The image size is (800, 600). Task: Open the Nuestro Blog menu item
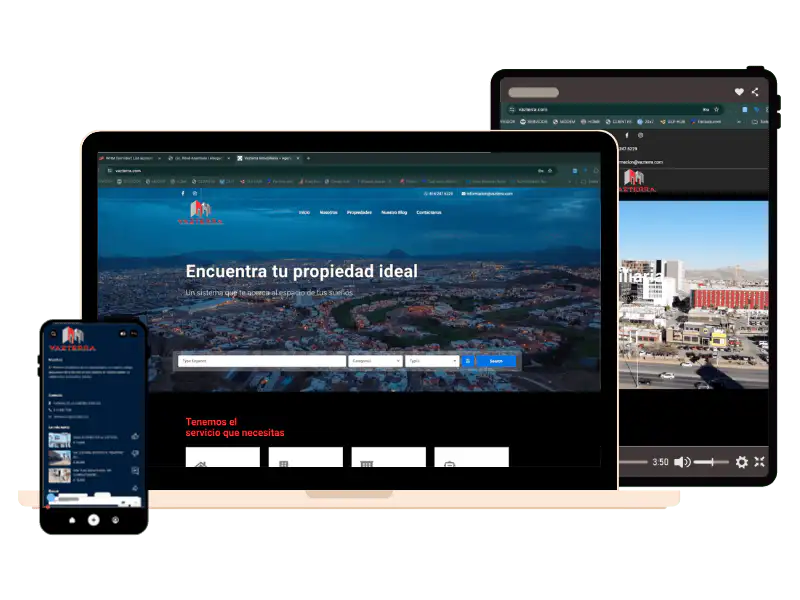(x=394, y=212)
